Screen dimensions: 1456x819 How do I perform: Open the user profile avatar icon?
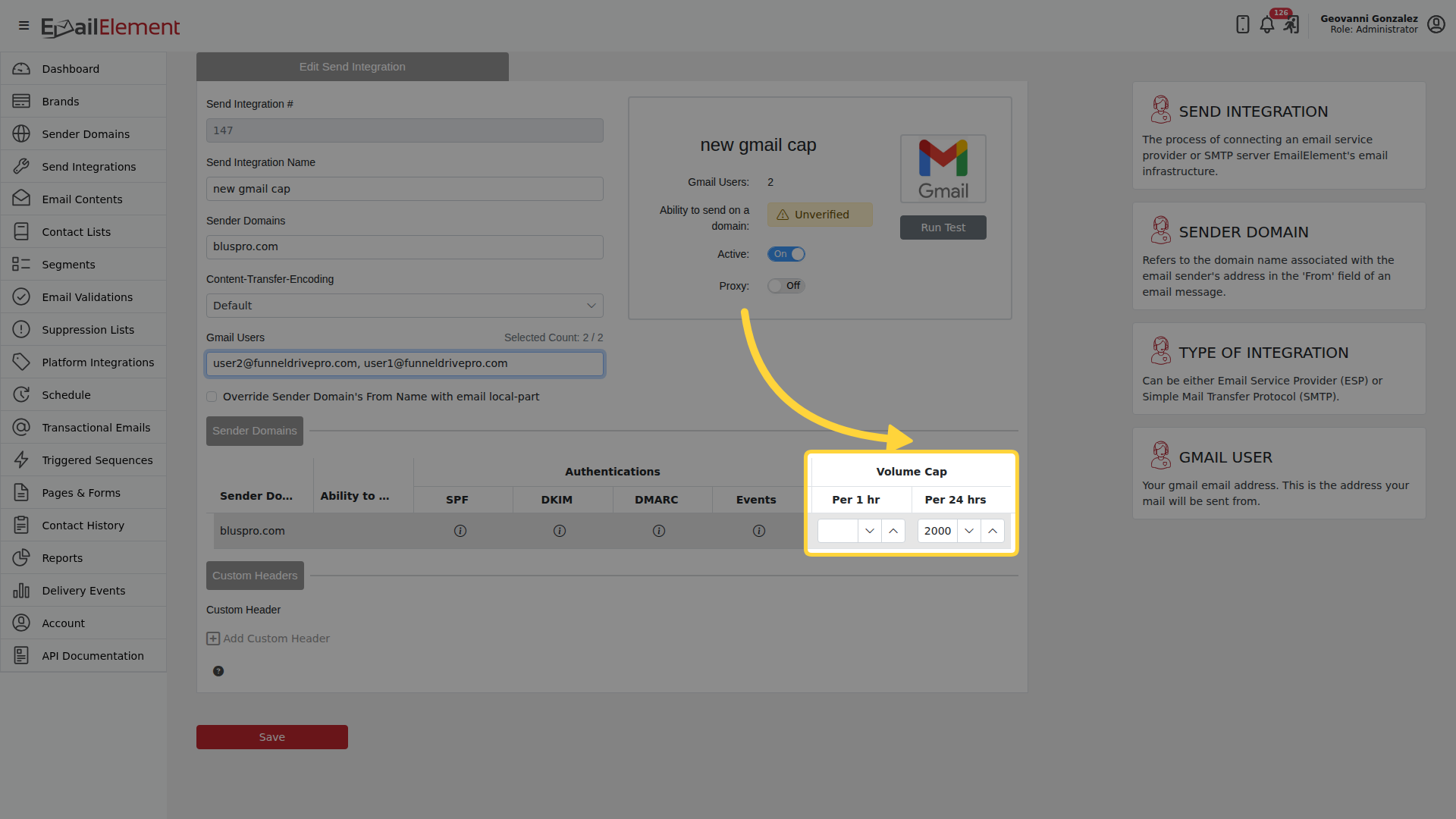pos(1436,24)
